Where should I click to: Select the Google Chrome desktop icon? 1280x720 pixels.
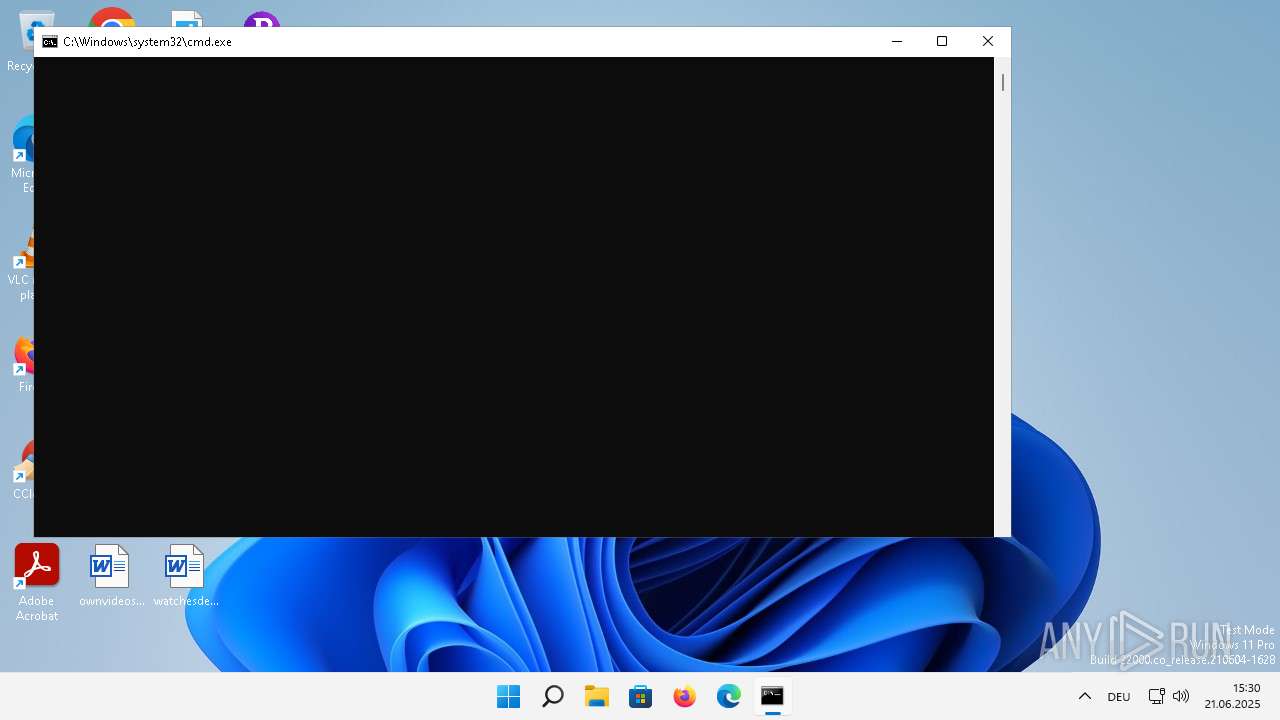(x=112, y=18)
